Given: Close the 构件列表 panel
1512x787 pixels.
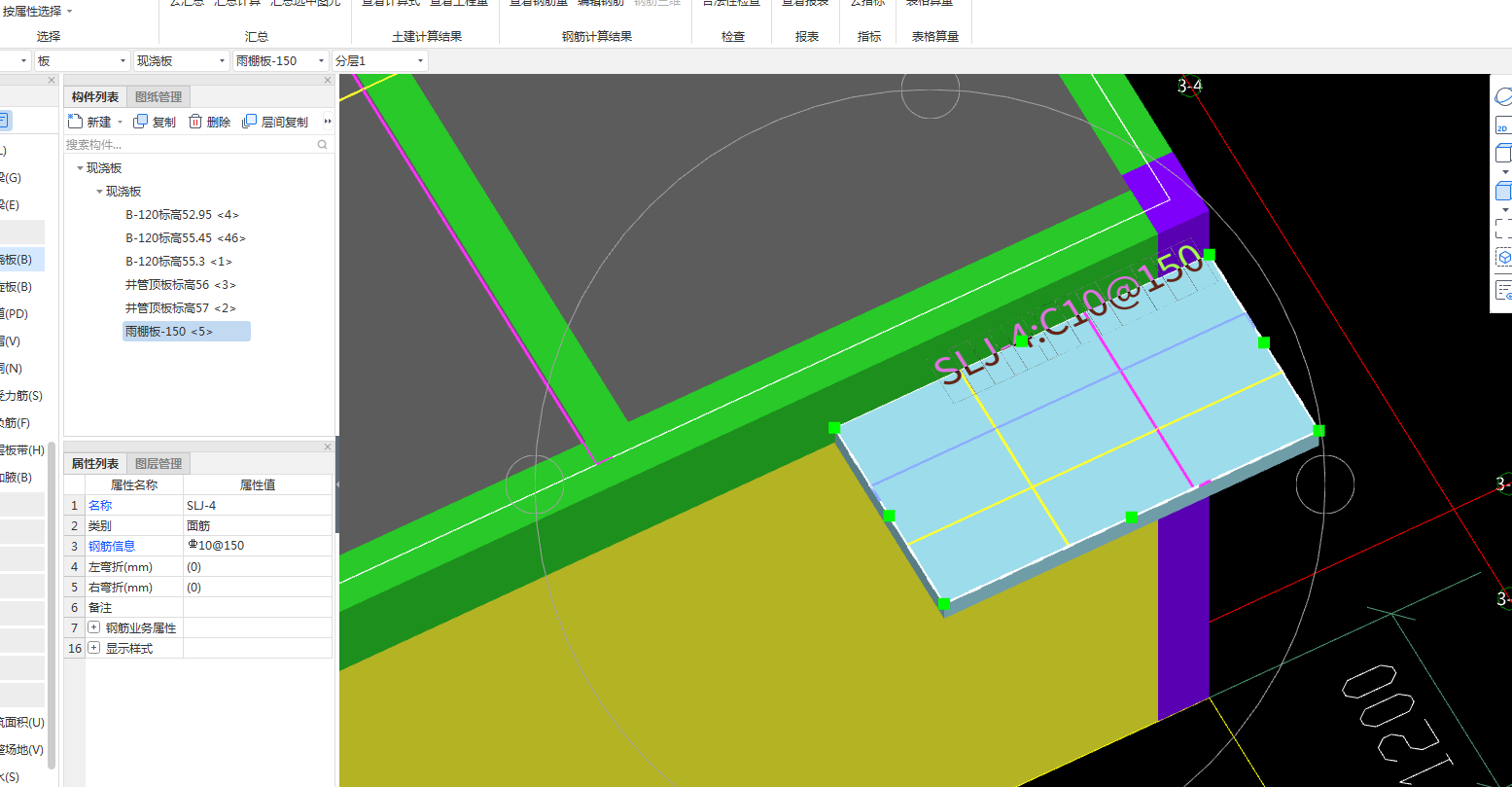Looking at the screenshot, I should pyautogui.click(x=328, y=81).
